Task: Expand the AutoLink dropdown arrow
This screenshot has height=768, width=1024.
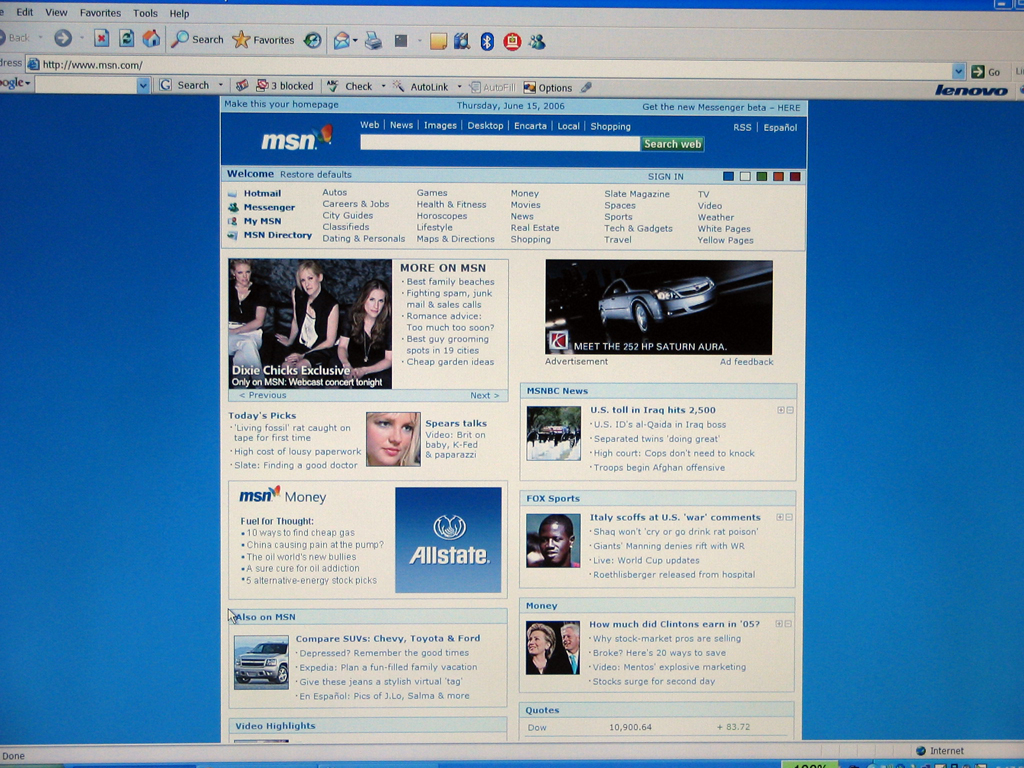Action: point(459,86)
